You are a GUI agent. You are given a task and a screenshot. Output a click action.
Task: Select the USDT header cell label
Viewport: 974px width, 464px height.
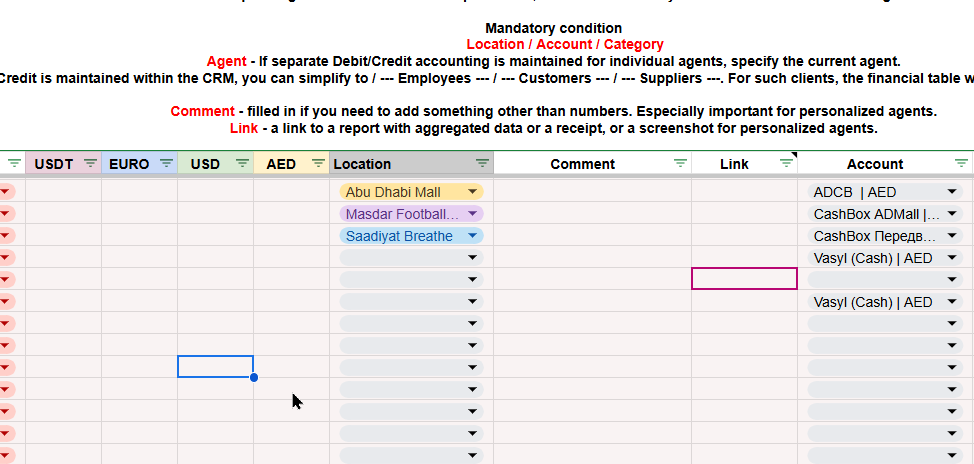pos(54,164)
